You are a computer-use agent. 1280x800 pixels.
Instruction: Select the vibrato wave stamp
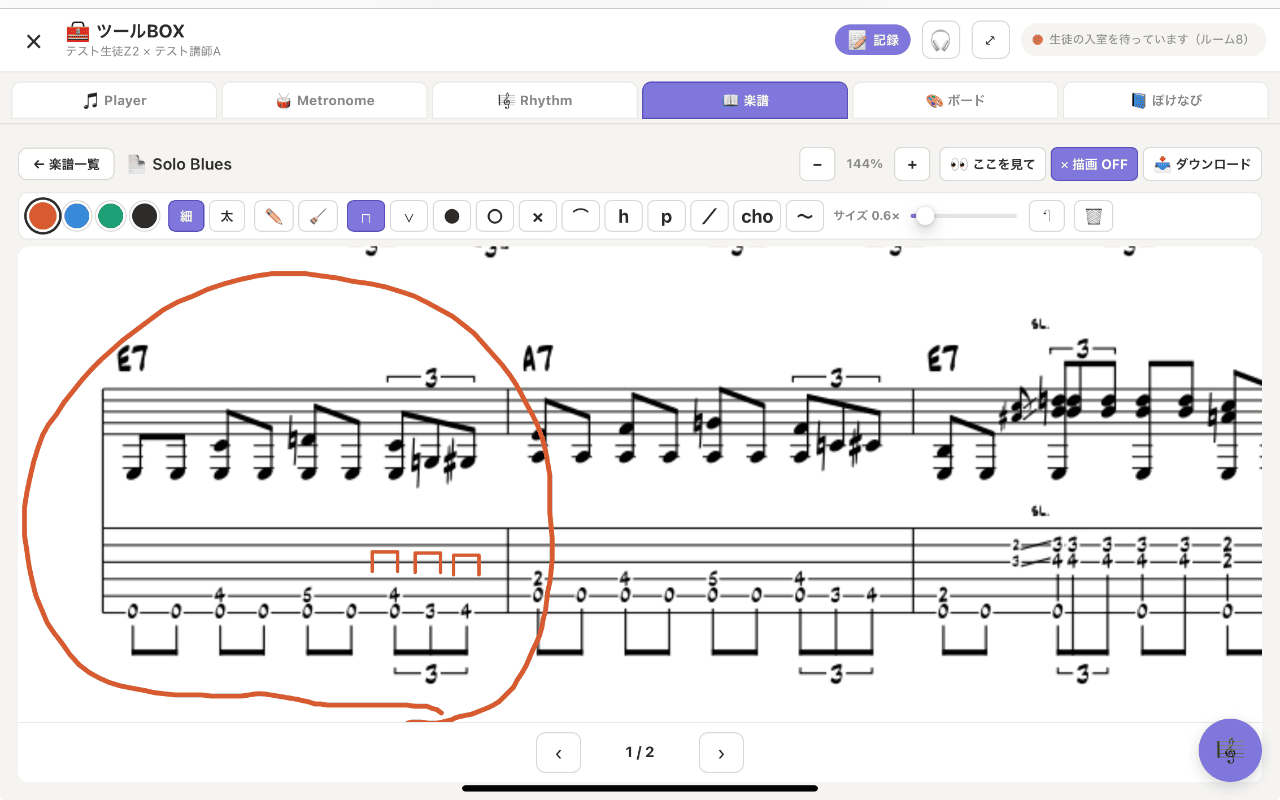coord(805,216)
